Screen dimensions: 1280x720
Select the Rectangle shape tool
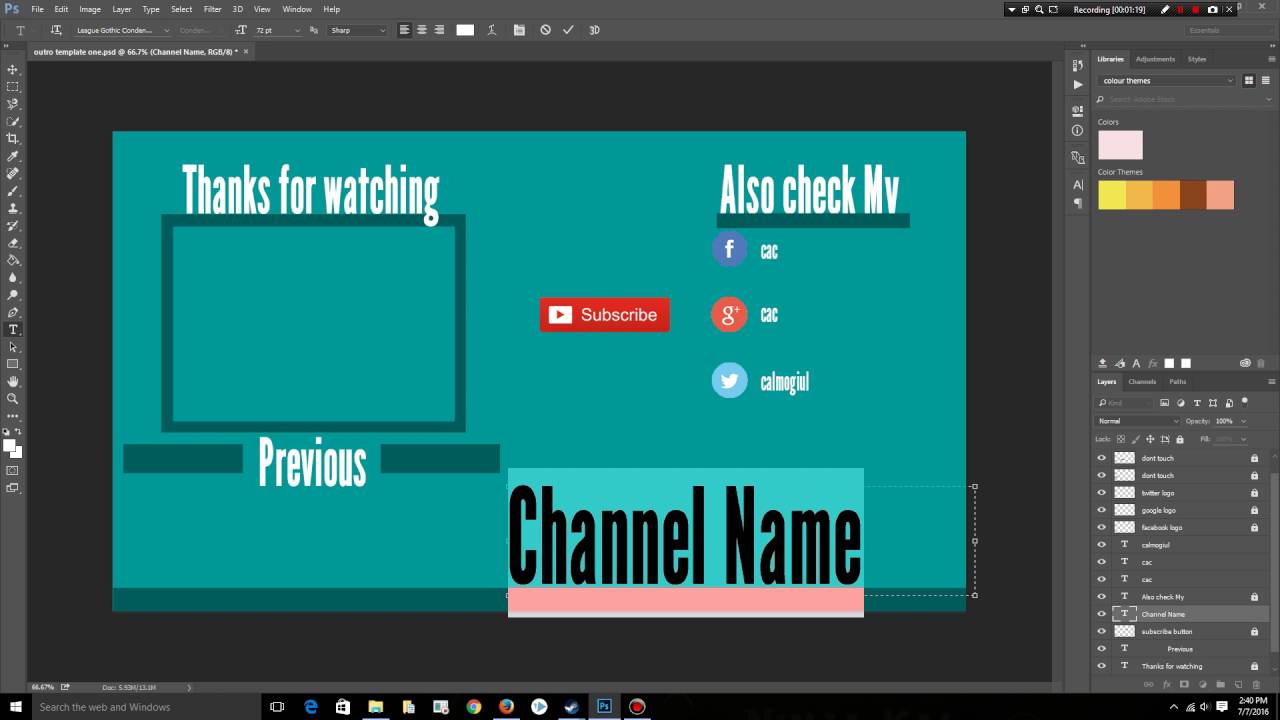[13, 364]
